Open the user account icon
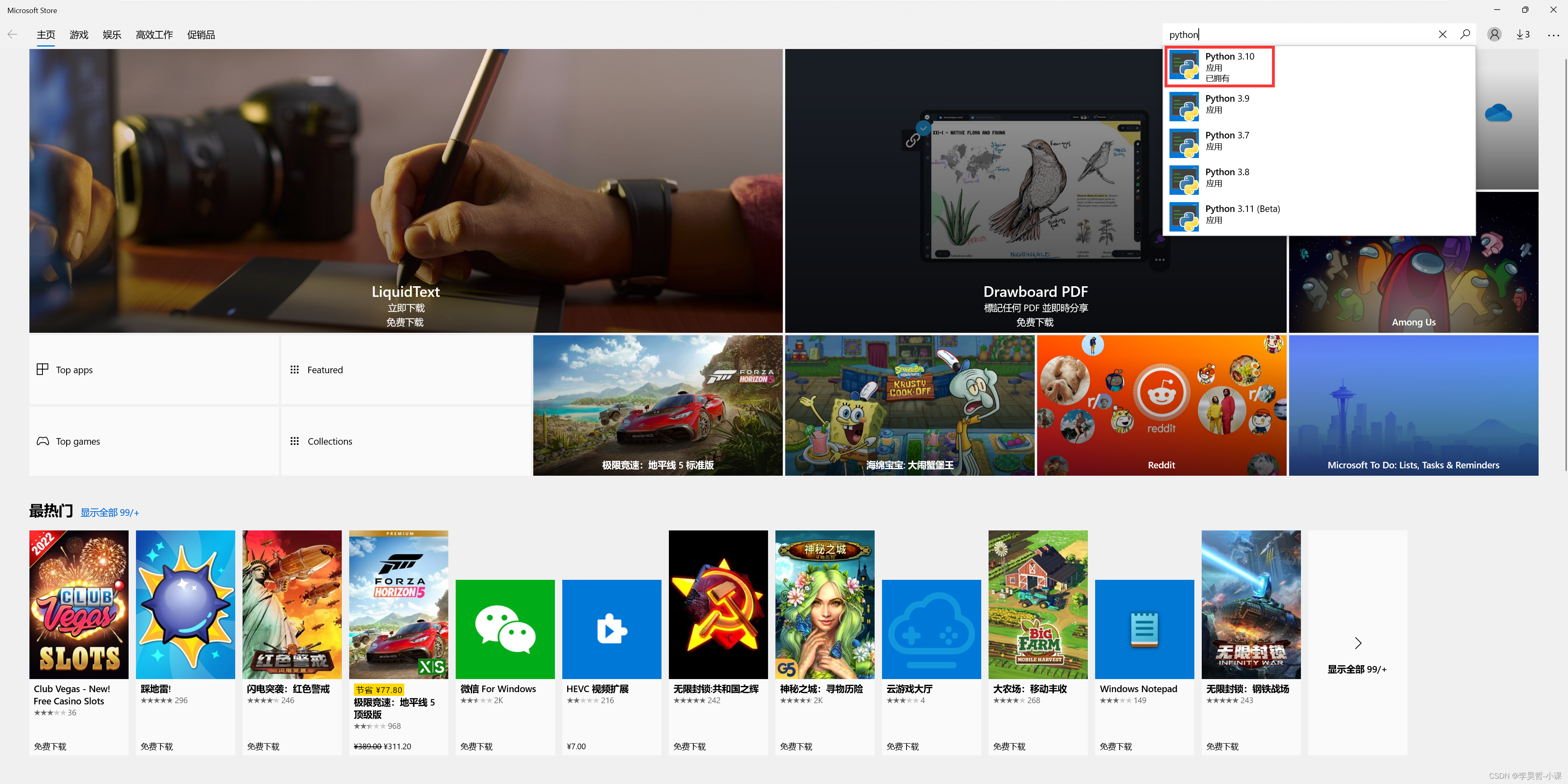Image resolution: width=1568 pixels, height=784 pixels. coord(1494,34)
